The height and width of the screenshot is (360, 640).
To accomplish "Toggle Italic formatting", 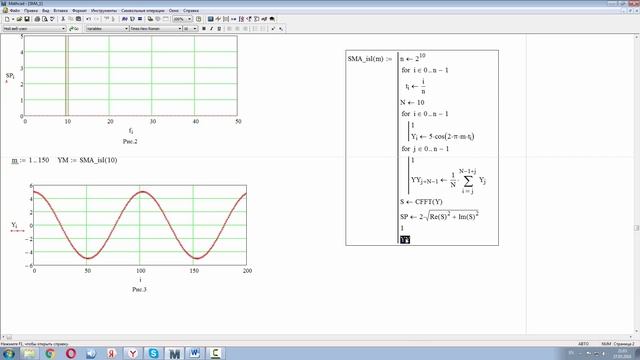I will pos(211,29).
